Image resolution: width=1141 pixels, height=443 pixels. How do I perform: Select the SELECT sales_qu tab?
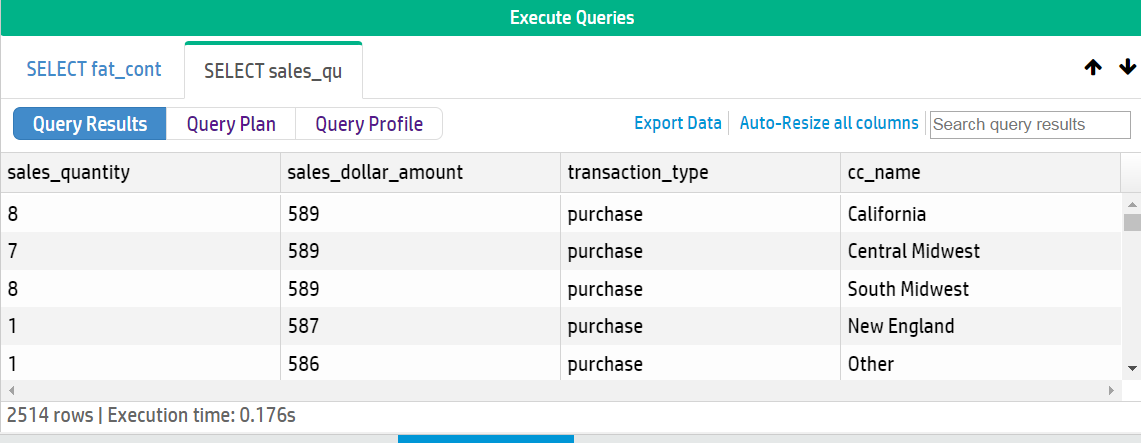tap(273, 71)
